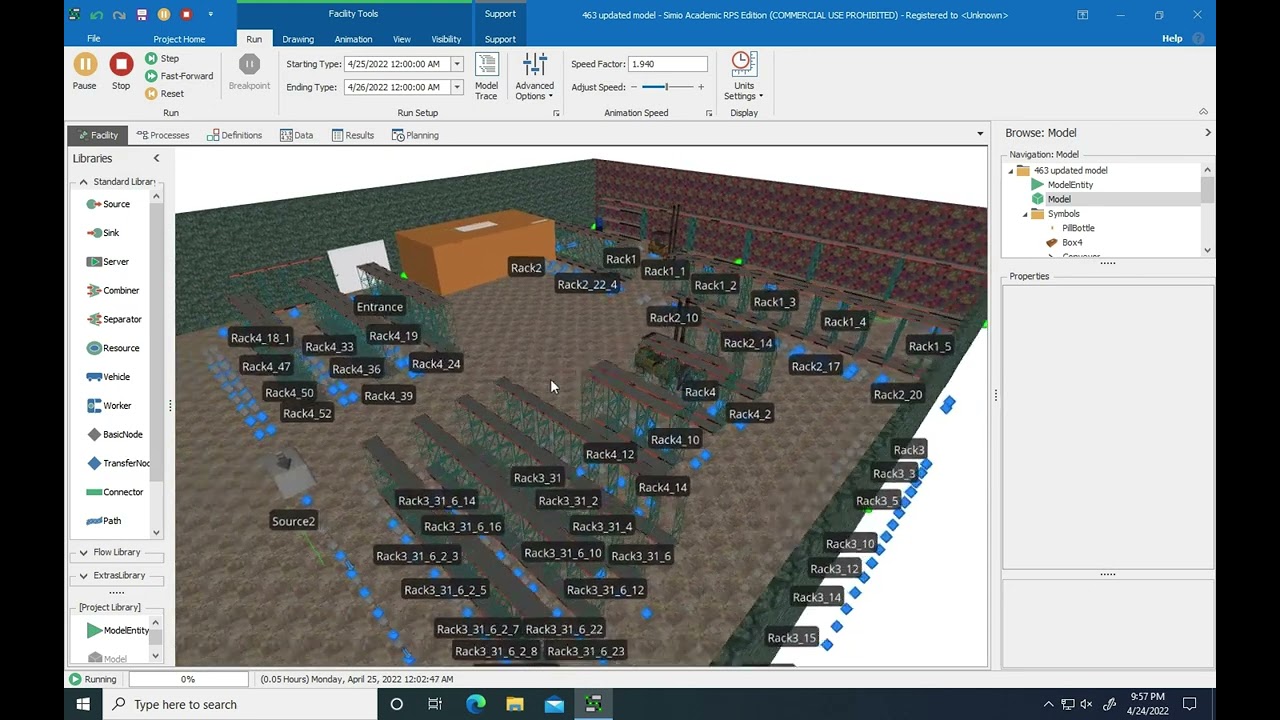Select the Connector link in library

[114, 492]
